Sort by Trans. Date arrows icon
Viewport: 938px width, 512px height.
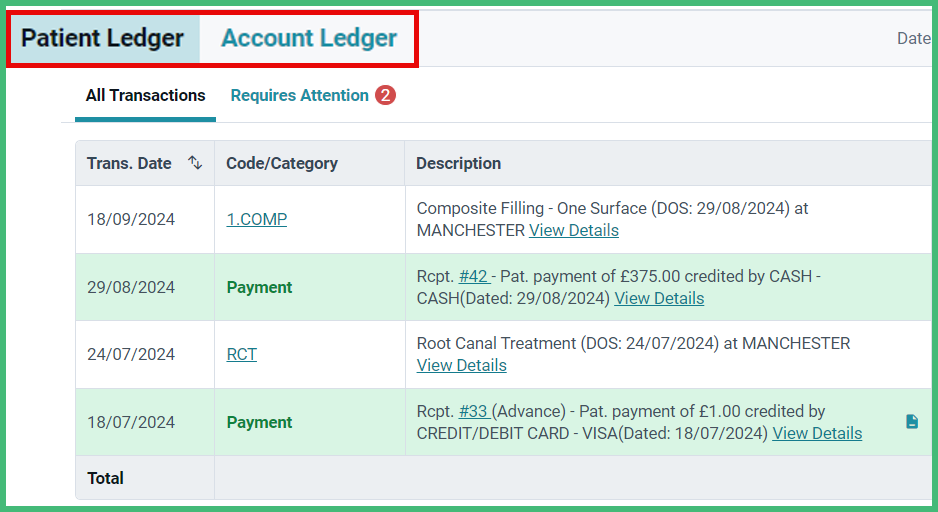(195, 163)
